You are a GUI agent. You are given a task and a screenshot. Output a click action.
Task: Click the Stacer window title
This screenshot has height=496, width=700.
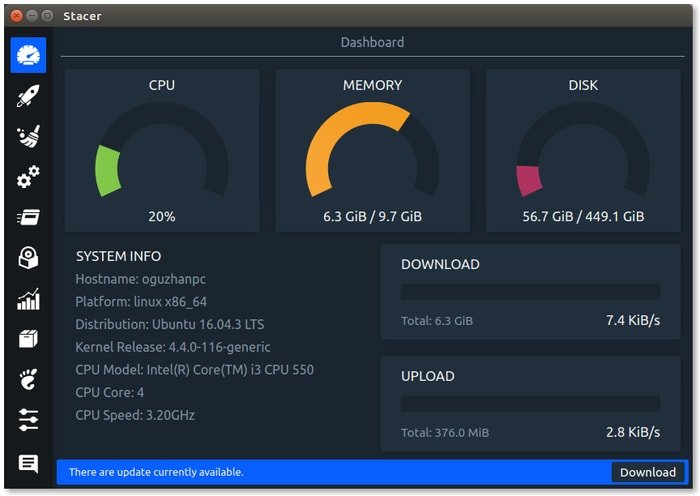click(x=82, y=17)
